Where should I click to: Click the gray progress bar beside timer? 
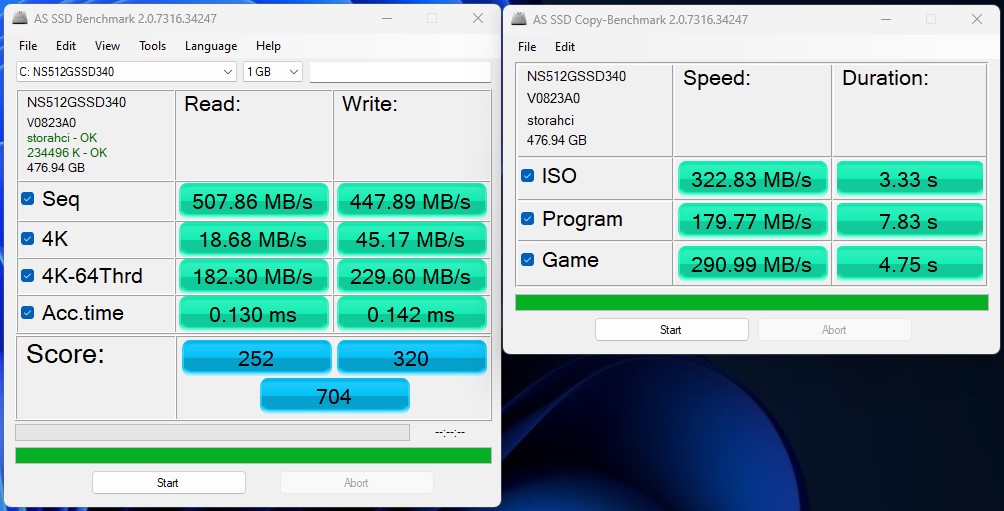click(x=212, y=432)
